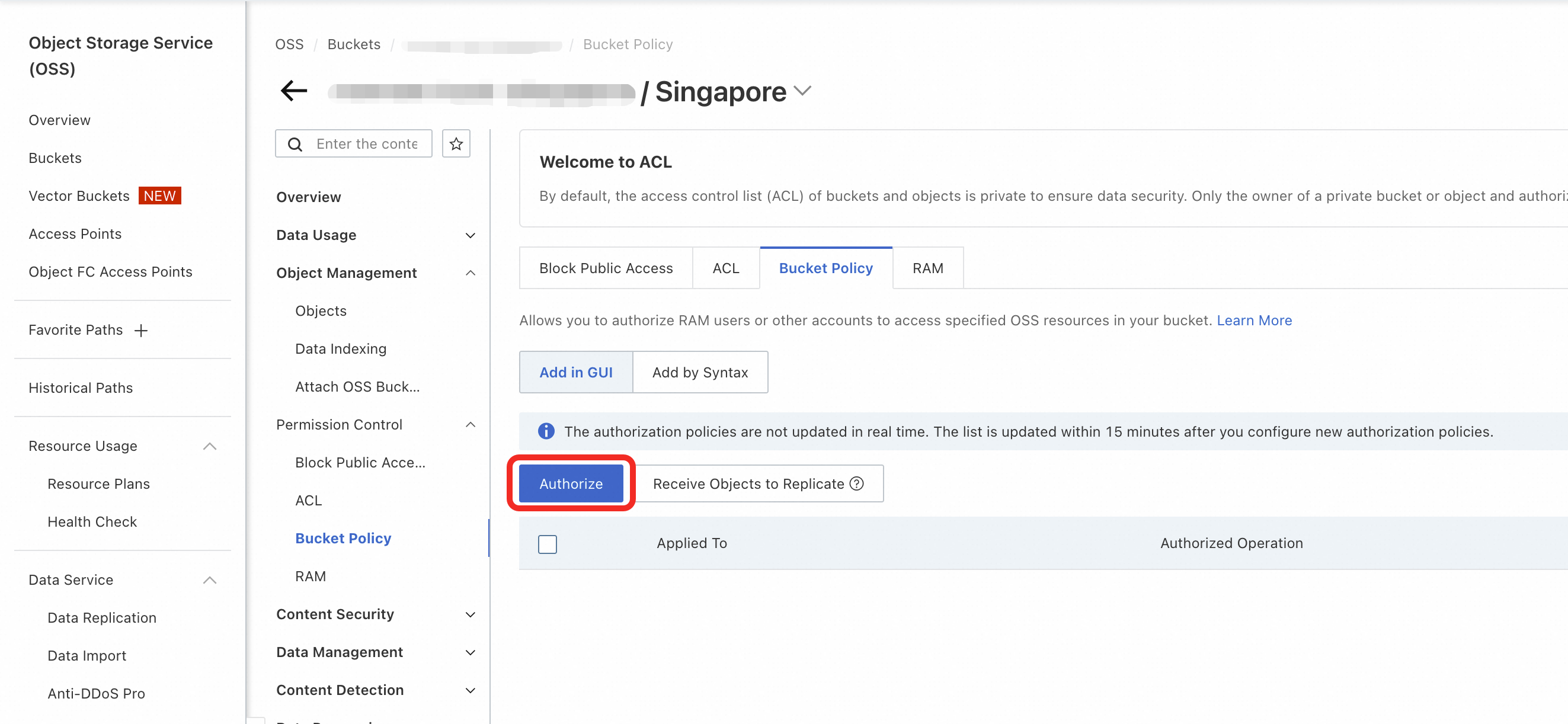Click the search magnifier icon
The image size is (1568, 724).
pyautogui.click(x=295, y=144)
